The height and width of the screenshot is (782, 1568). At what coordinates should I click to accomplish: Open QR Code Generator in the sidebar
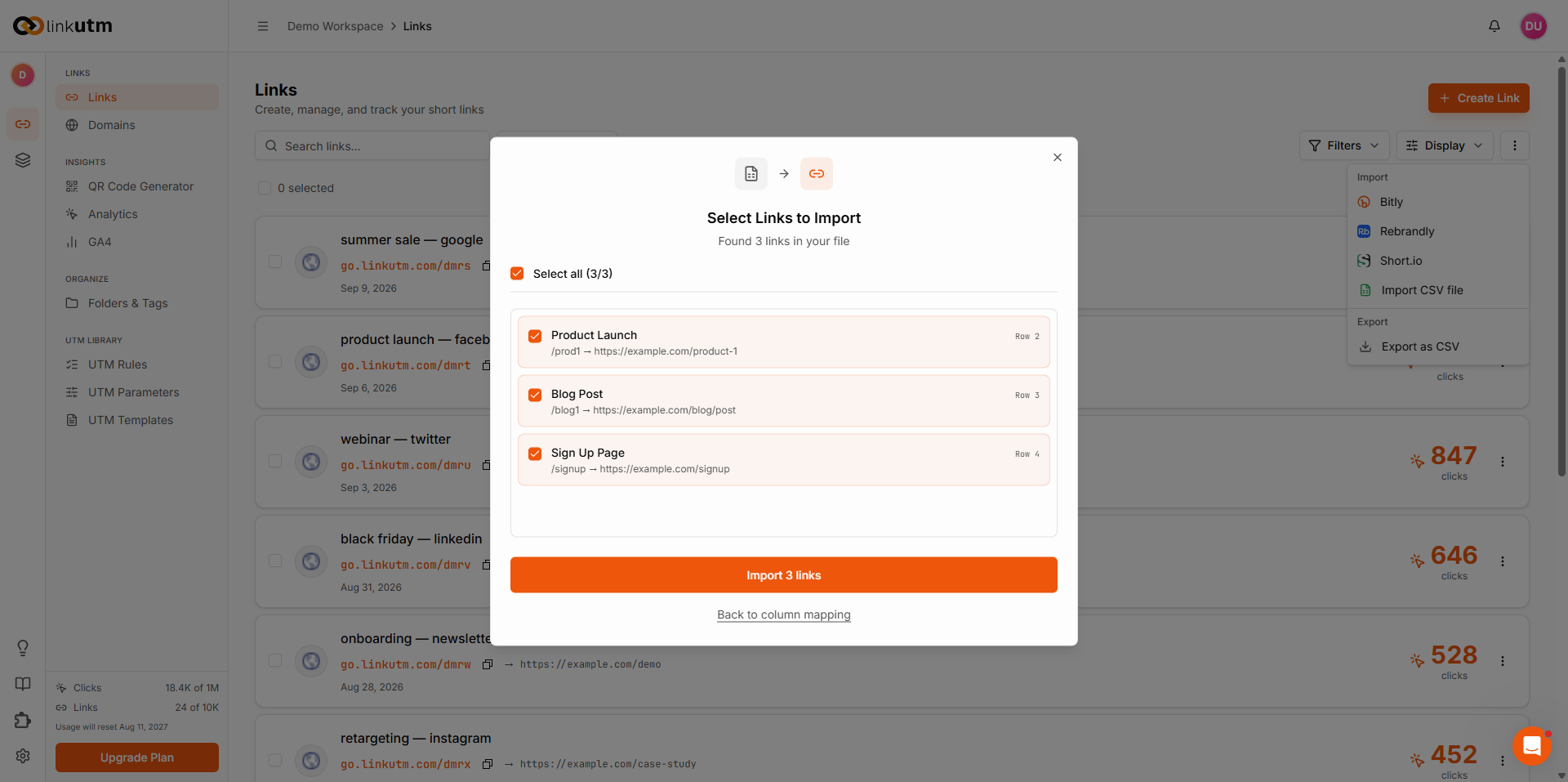137,186
